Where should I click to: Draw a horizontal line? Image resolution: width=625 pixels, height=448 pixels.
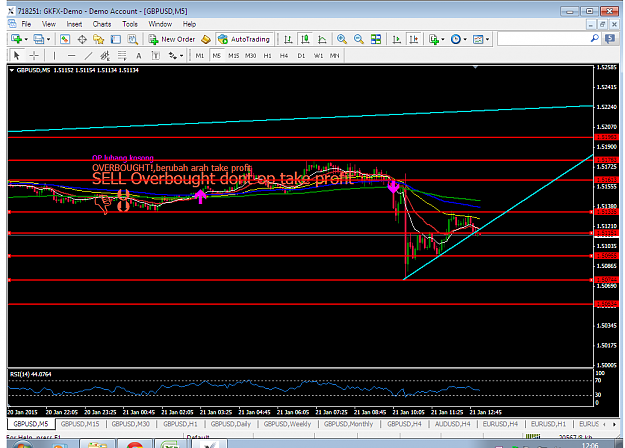pyautogui.click(x=71, y=55)
